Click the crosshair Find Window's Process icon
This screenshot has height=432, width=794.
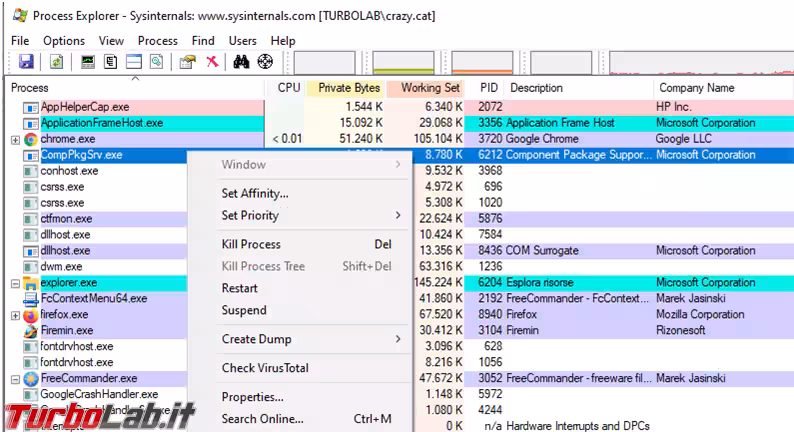coord(265,62)
